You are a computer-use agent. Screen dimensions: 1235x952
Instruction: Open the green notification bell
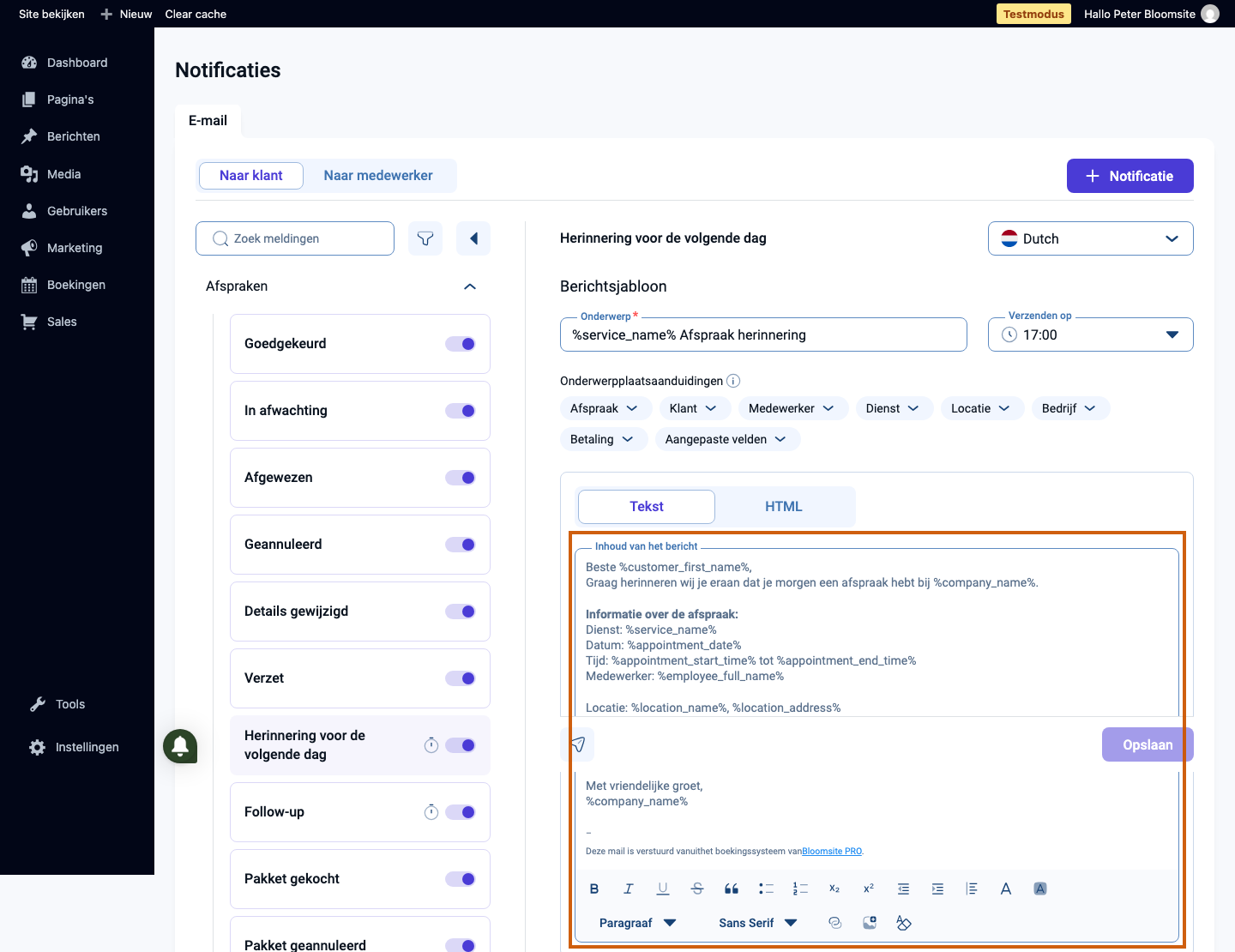click(x=180, y=746)
